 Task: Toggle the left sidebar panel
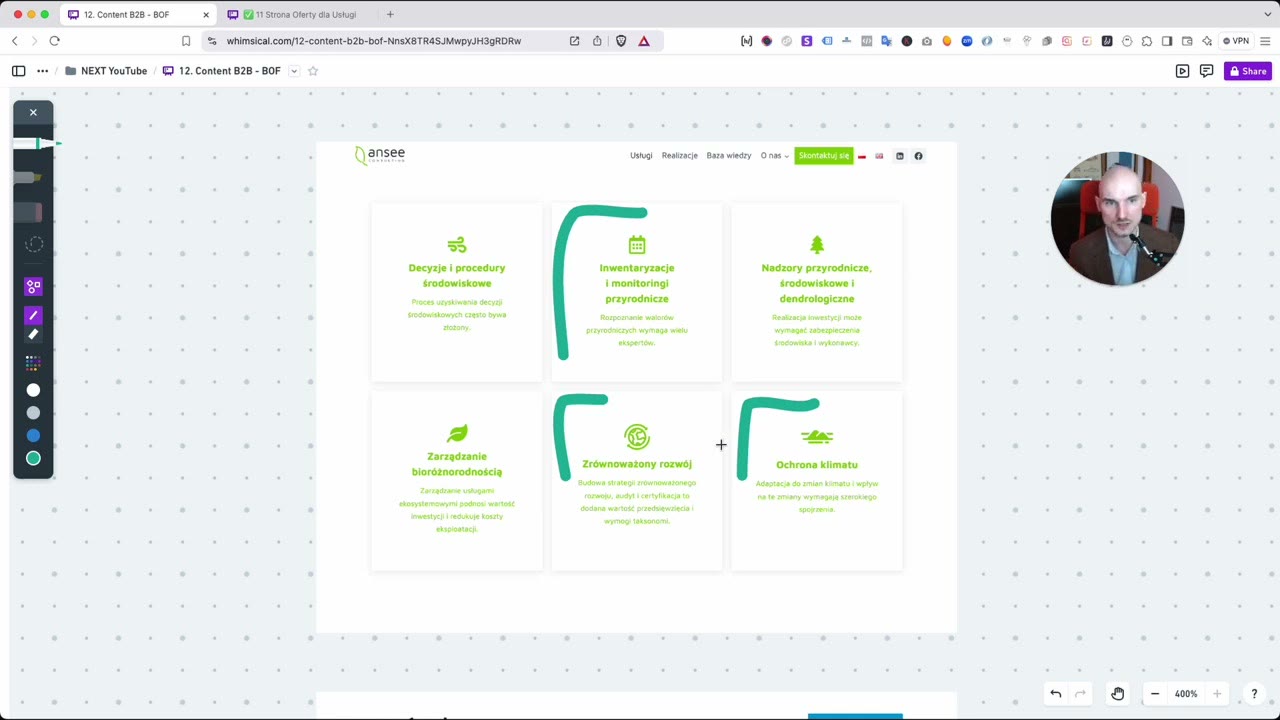18,71
